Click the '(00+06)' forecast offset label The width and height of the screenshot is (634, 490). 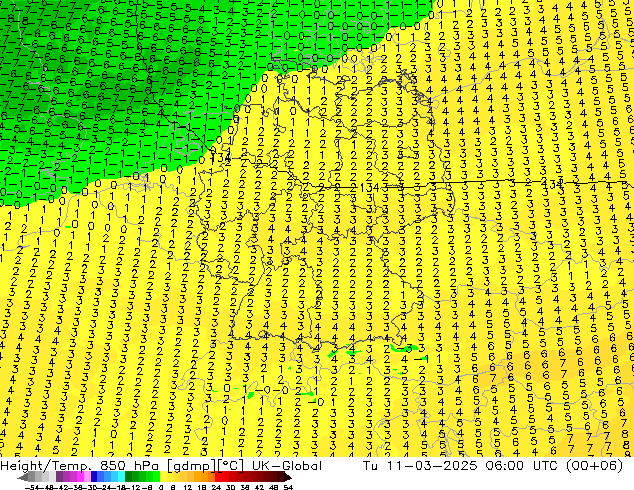[594, 466]
